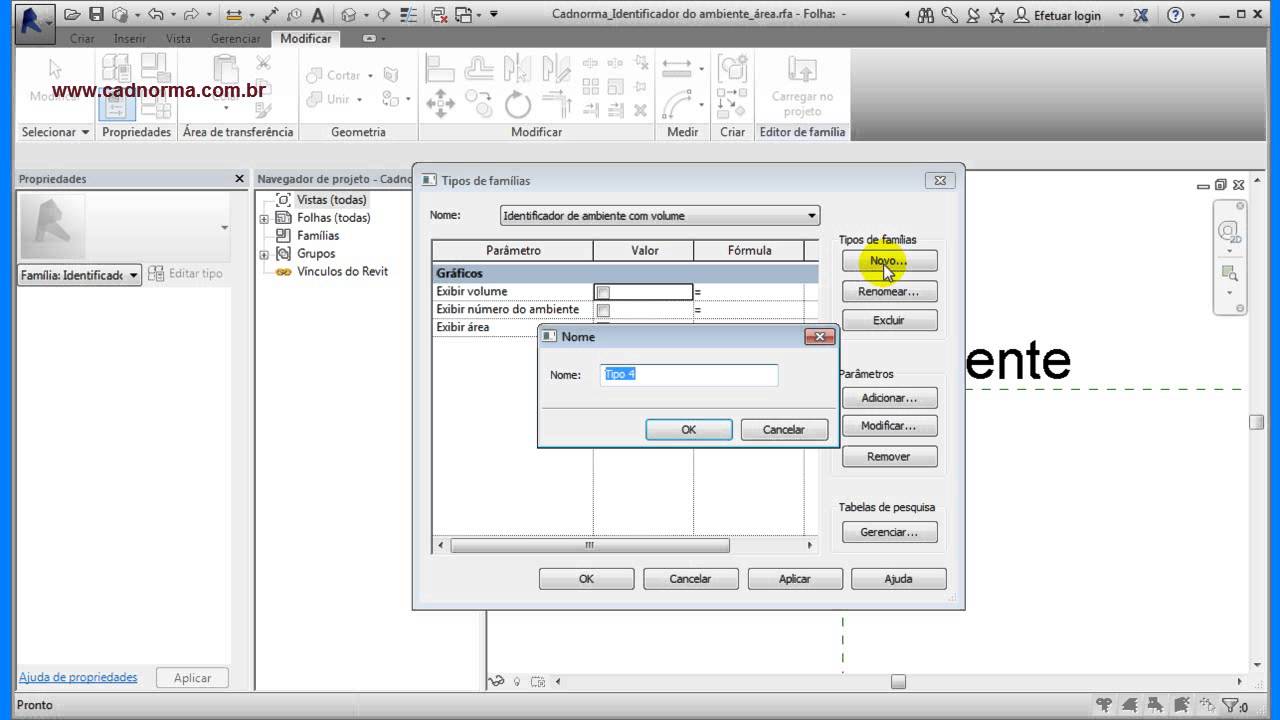Click the Help question mark icon
Image resolution: width=1280 pixels, height=720 pixels.
pos(1175,15)
